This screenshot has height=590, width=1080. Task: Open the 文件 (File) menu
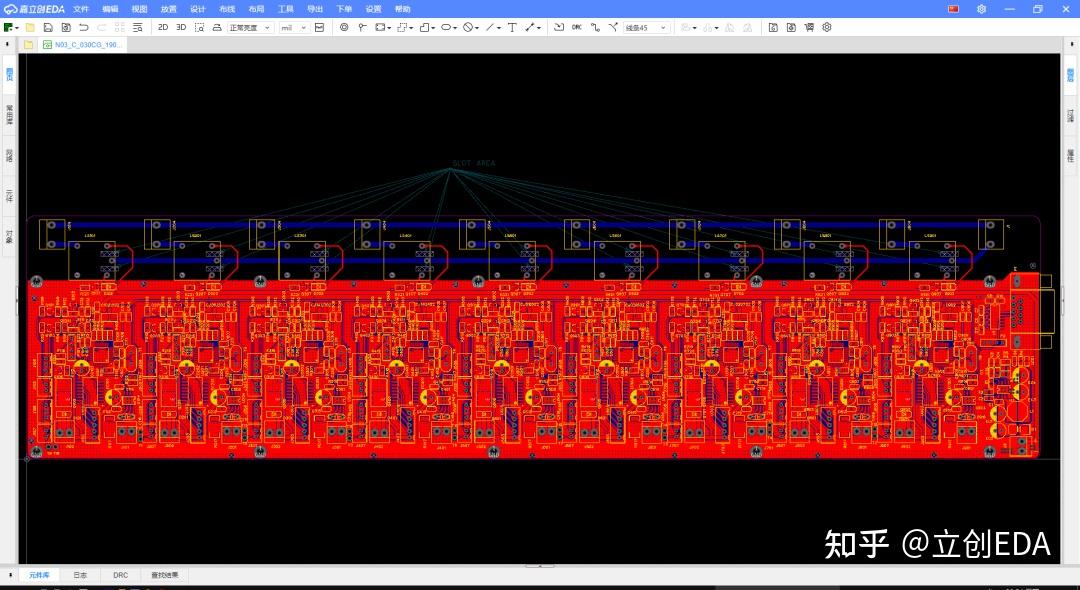point(81,9)
